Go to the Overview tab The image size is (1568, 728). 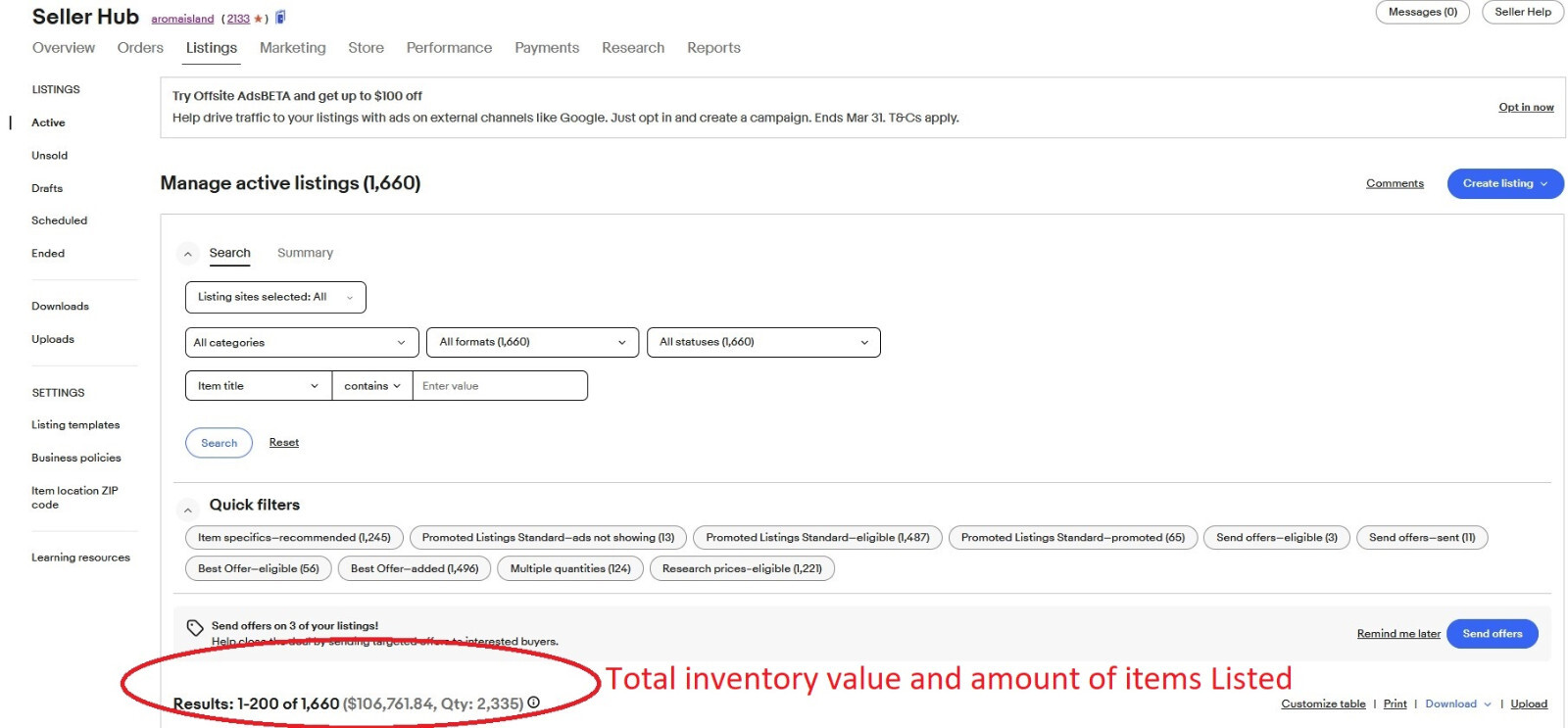coord(64,48)
